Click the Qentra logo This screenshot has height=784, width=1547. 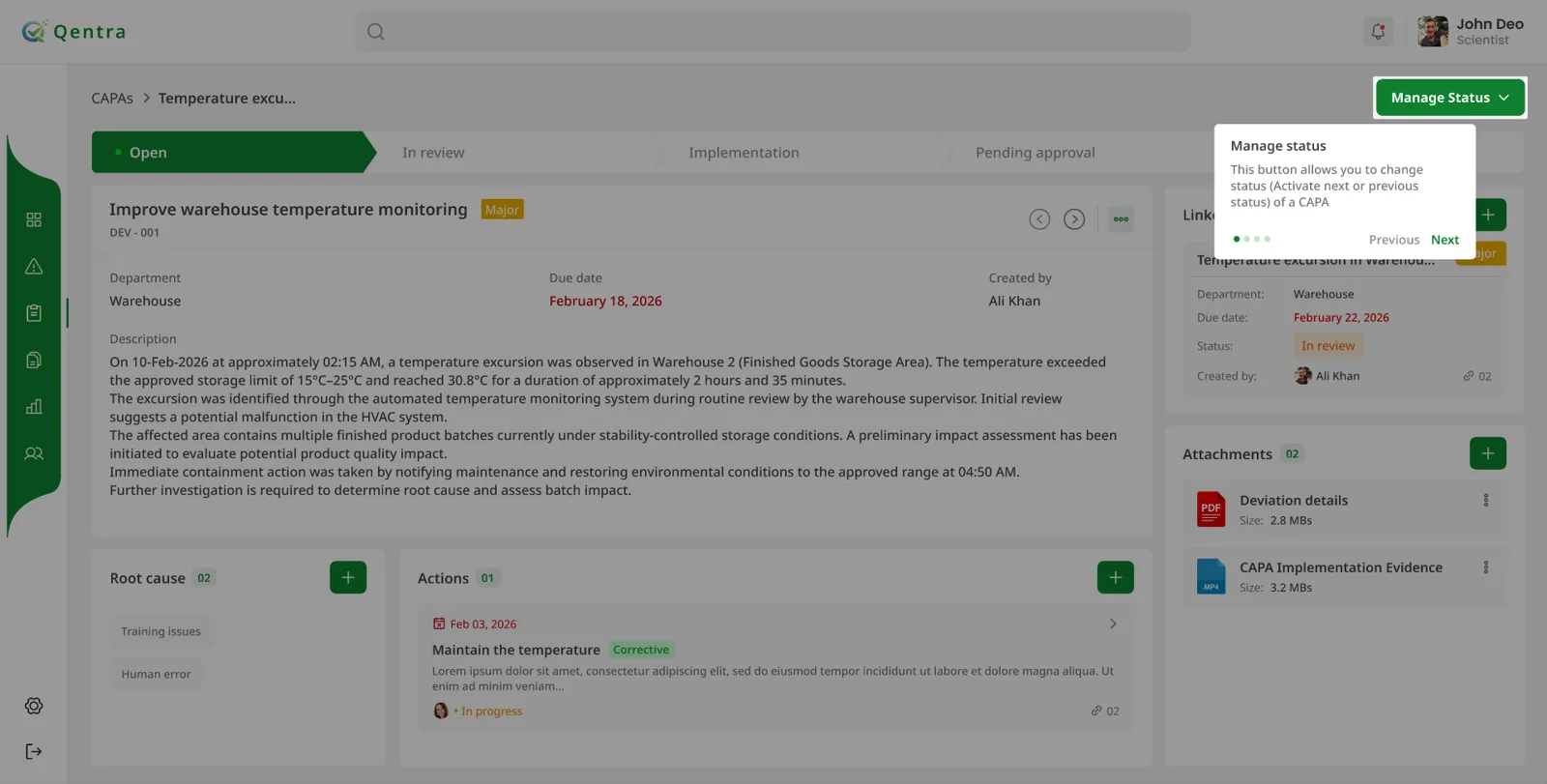74,32
